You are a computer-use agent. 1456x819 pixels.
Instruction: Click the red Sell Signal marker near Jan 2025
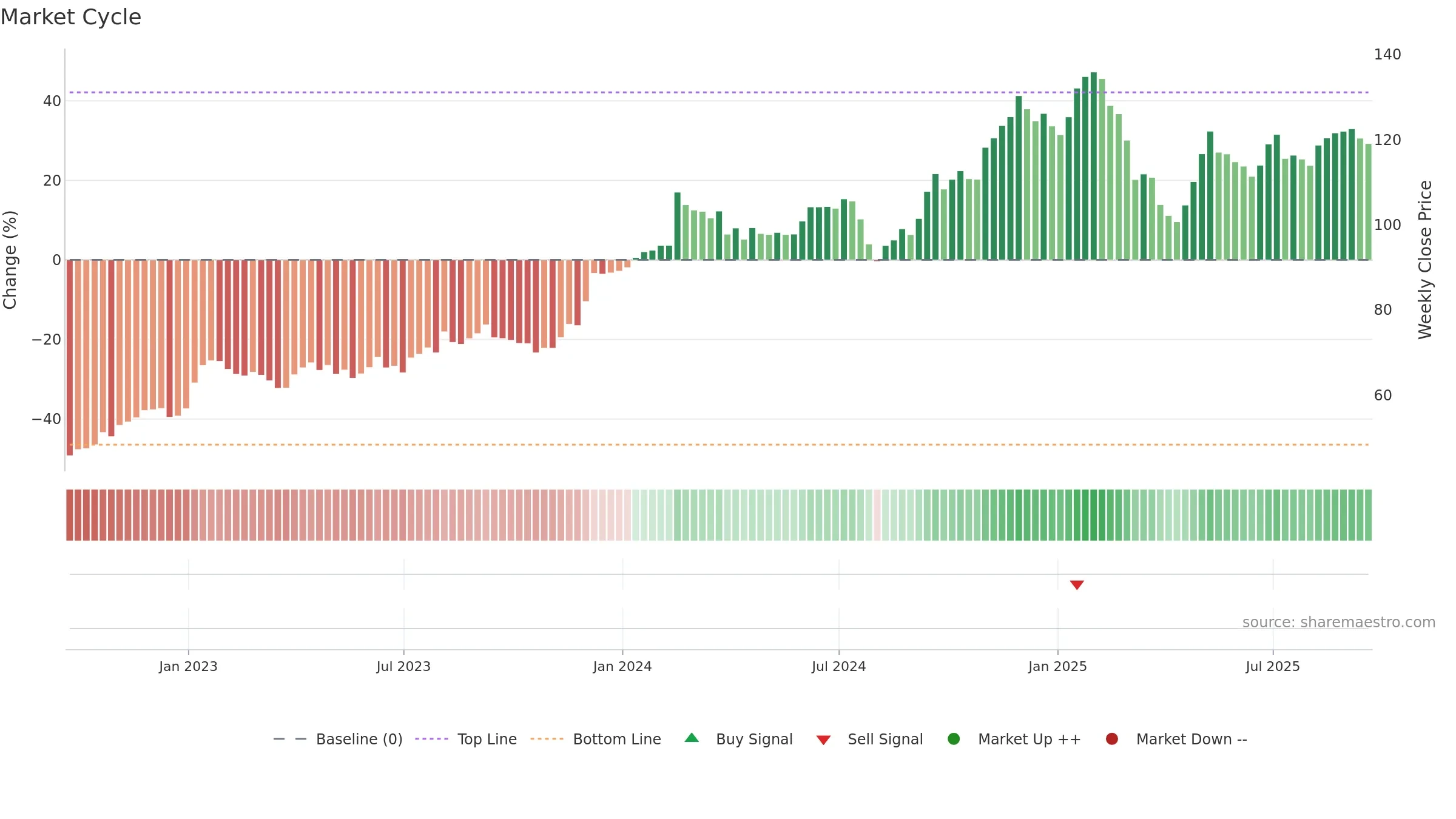click(x=1077, y=585)
